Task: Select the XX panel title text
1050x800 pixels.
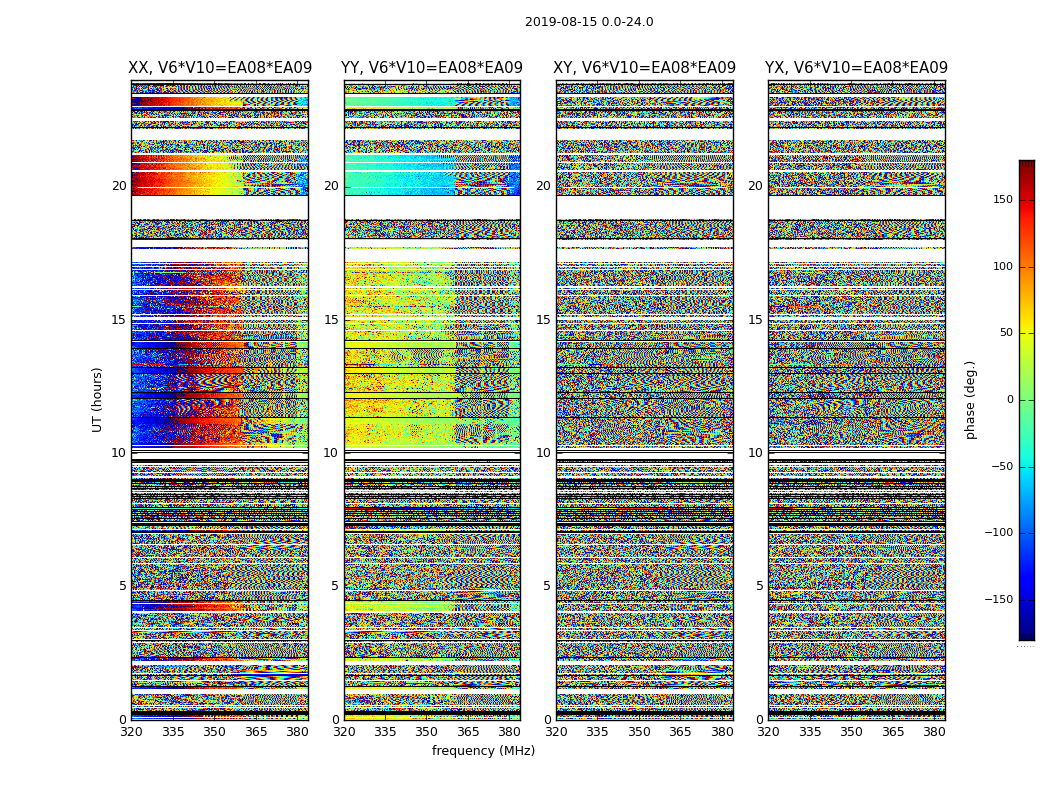Action: tap(220, 68)
